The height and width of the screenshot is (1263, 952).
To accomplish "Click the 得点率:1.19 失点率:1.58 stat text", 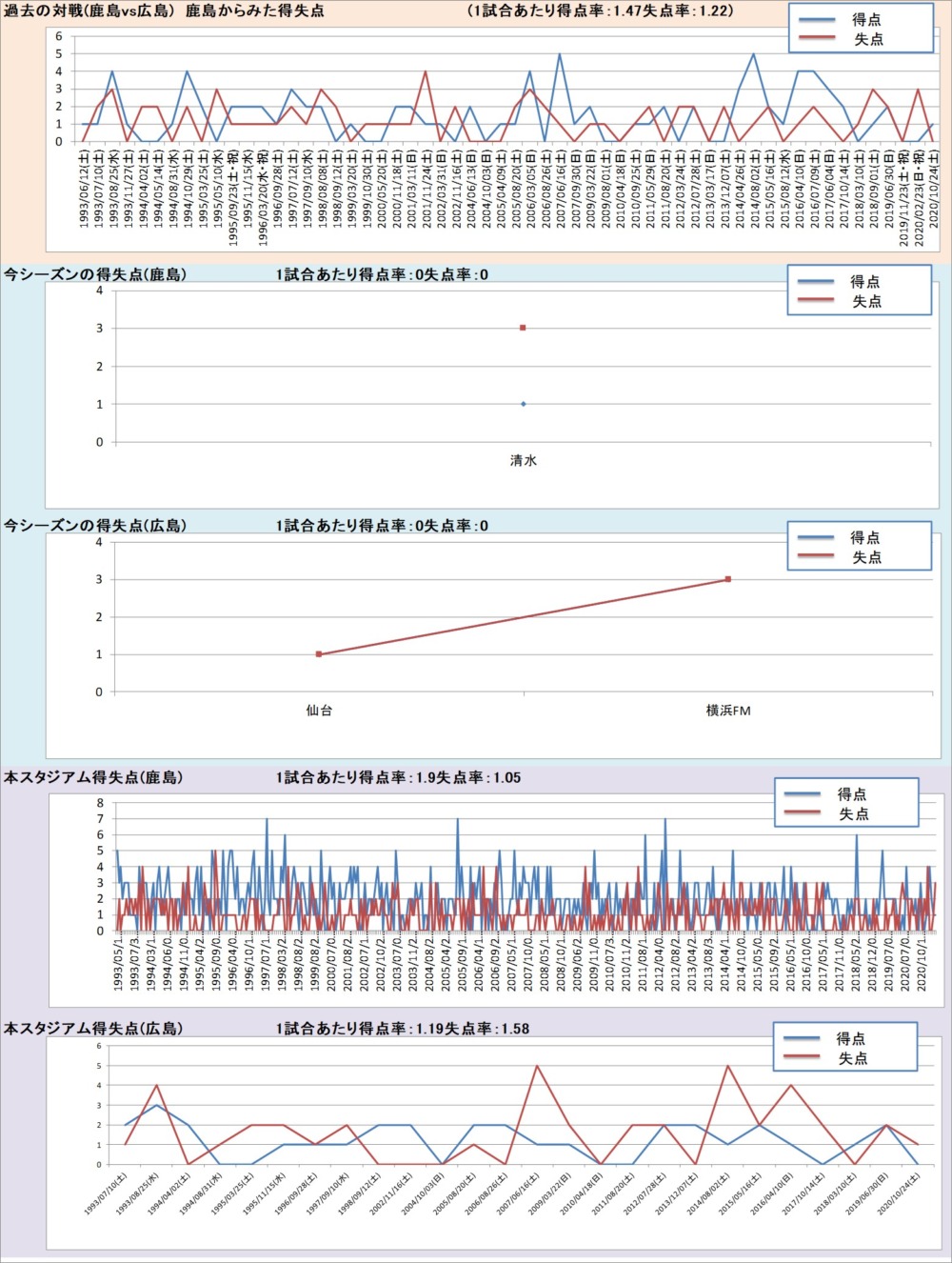I will (403, 1029).
